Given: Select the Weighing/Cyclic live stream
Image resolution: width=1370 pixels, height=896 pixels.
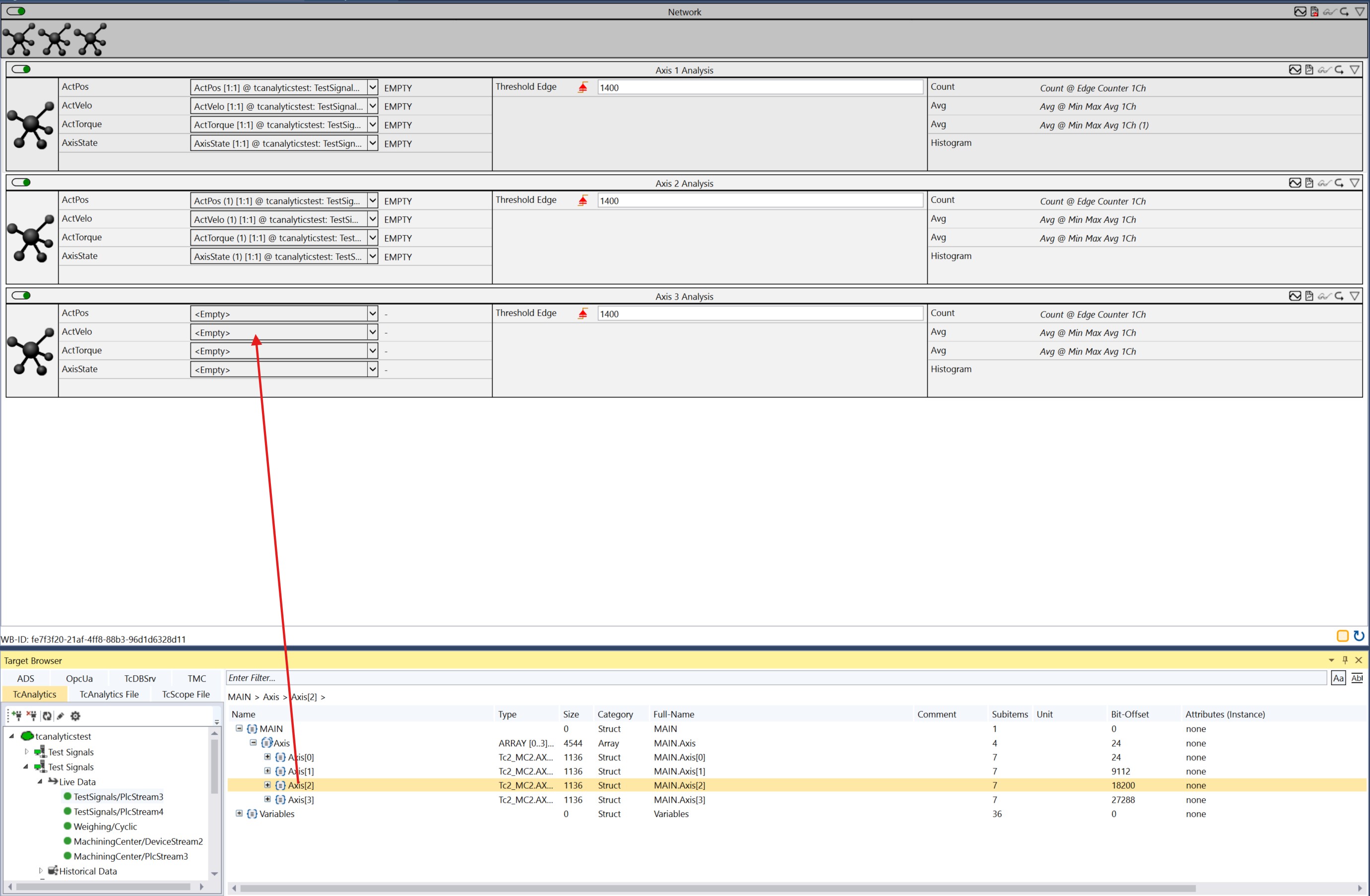Looking at the screenshot, I should pos(105,827).
